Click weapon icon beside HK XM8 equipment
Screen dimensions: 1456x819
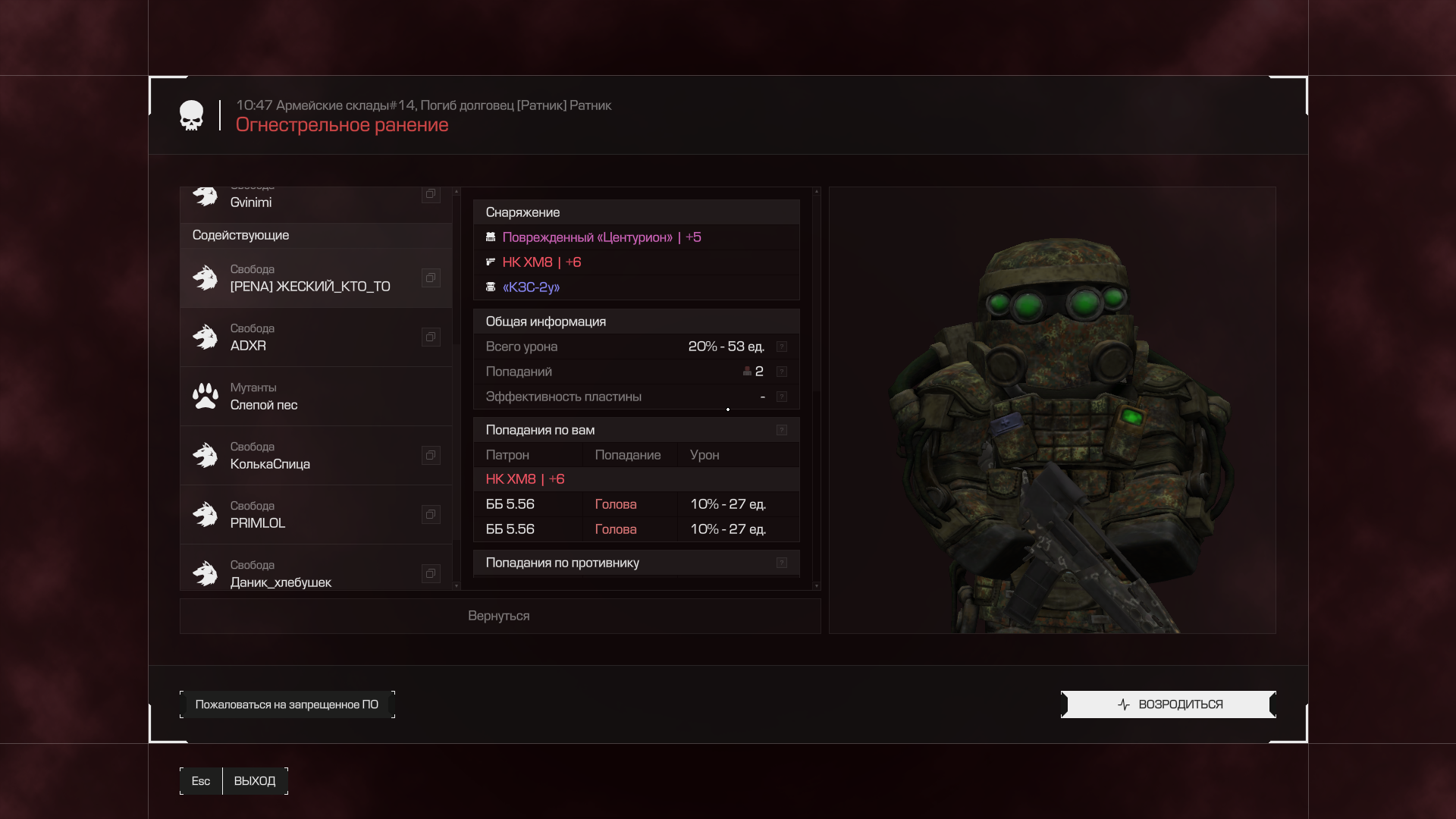491,262
